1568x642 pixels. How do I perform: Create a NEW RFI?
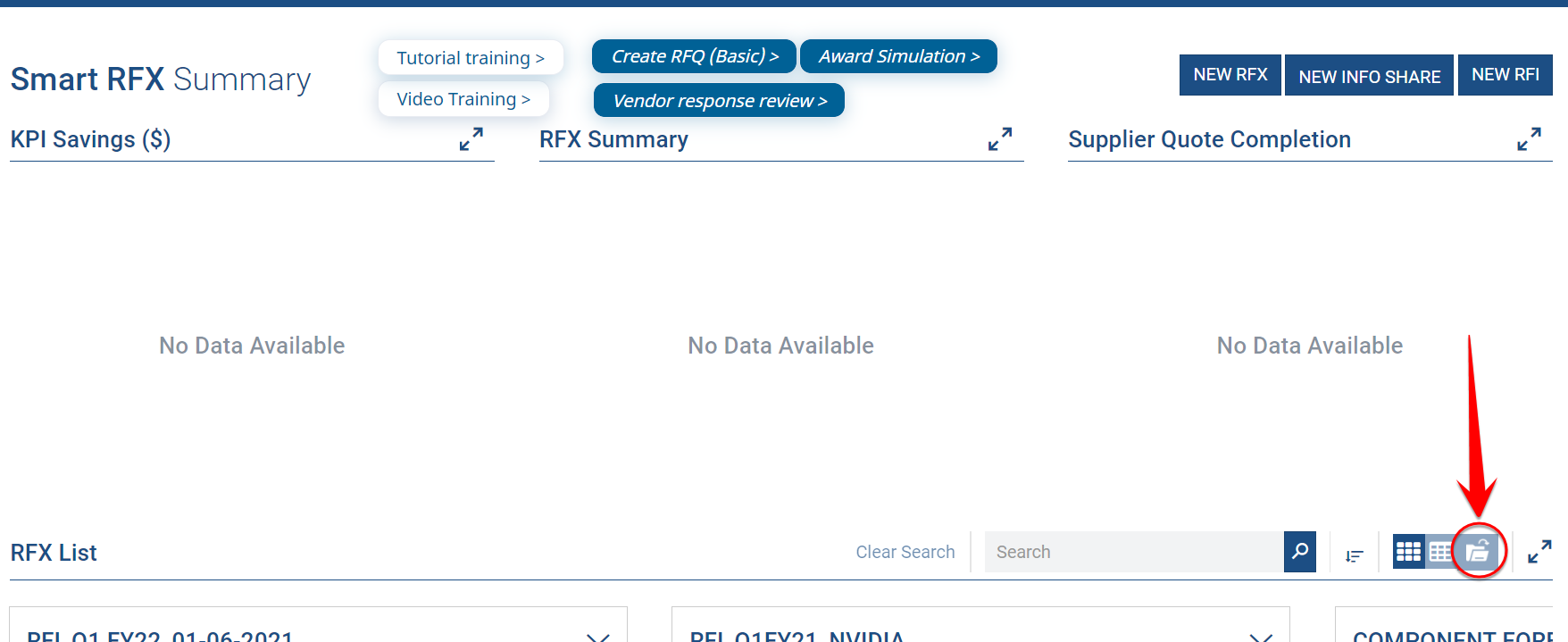(x=1505, y=75)
